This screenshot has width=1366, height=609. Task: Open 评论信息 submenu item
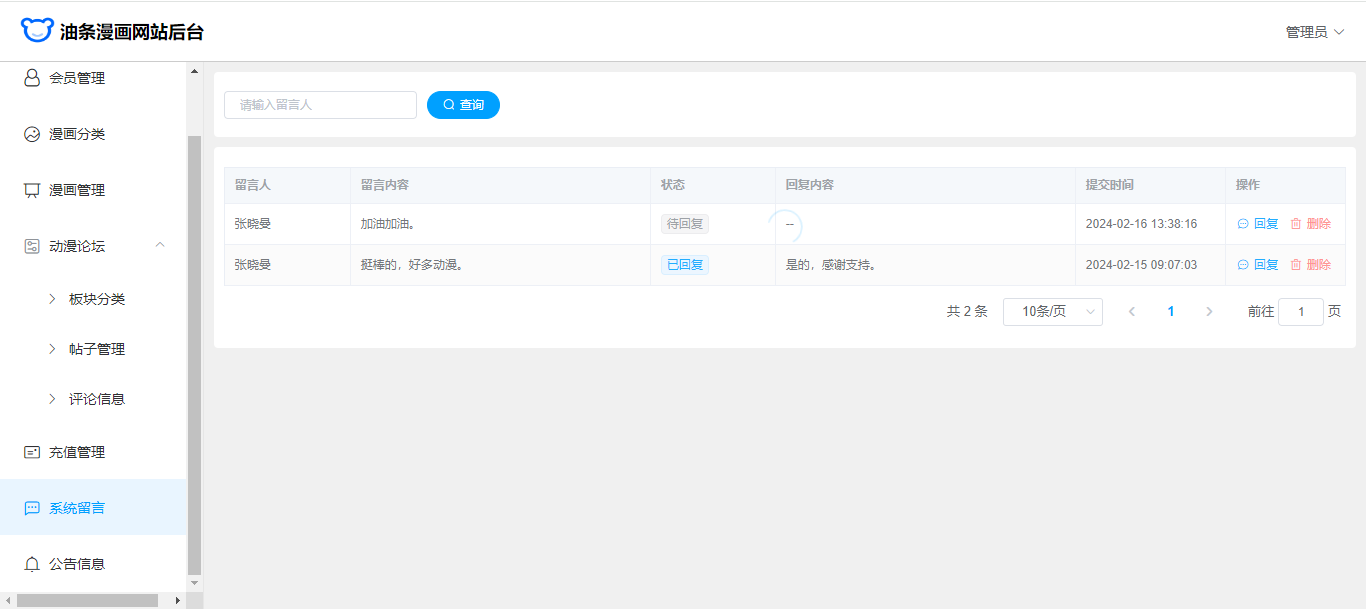point(97,399)
